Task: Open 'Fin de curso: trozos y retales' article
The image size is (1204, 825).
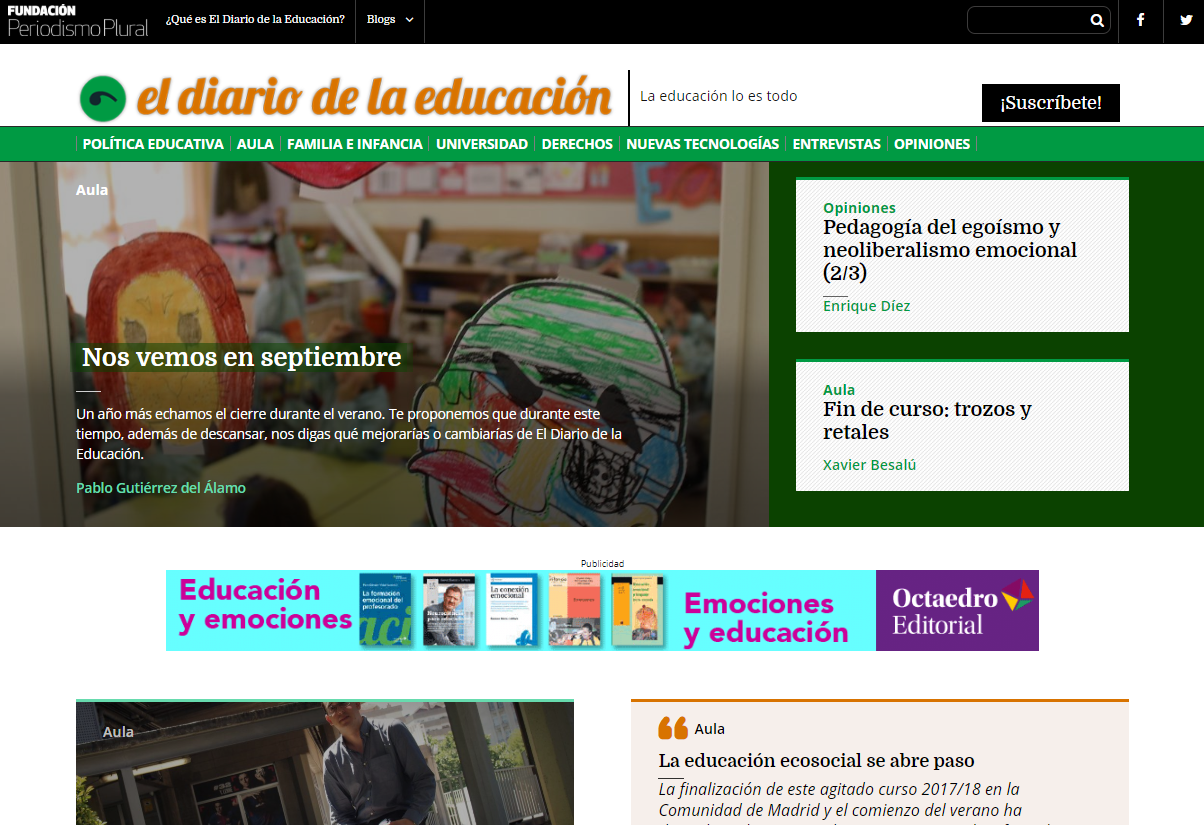Action: click(x=927, y=421)
